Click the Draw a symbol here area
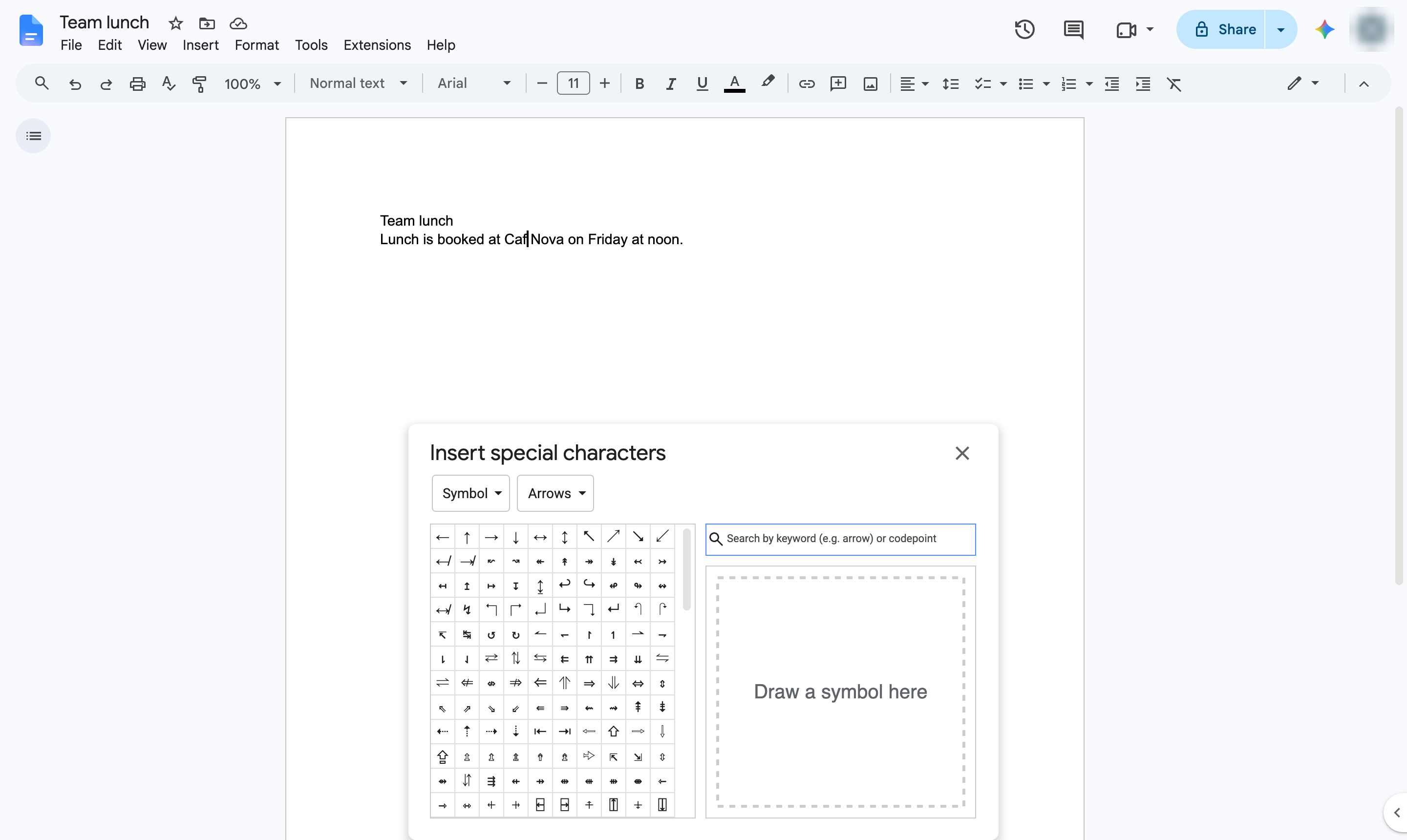 tap(840, 692)
